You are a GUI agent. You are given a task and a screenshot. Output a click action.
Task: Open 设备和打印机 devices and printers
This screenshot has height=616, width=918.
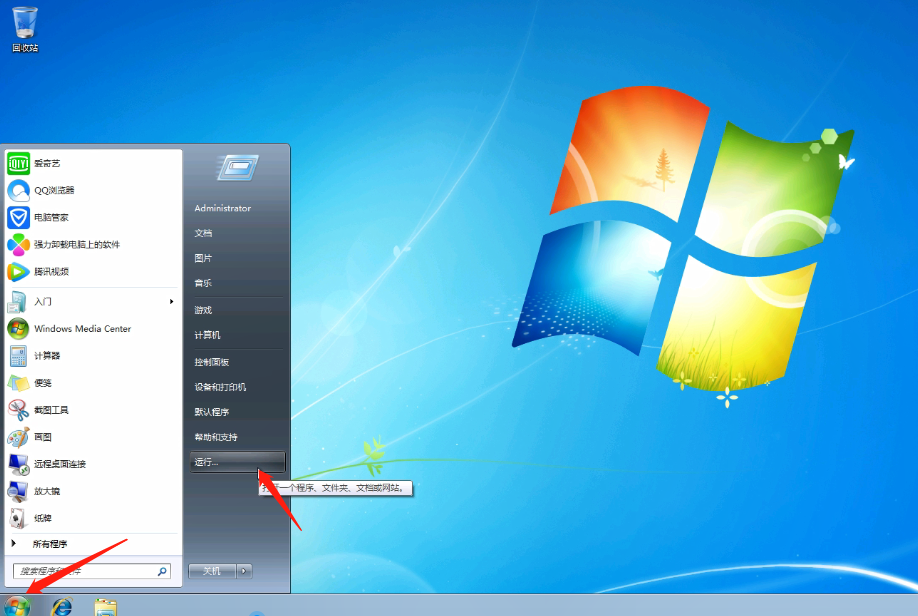[220, 387]
